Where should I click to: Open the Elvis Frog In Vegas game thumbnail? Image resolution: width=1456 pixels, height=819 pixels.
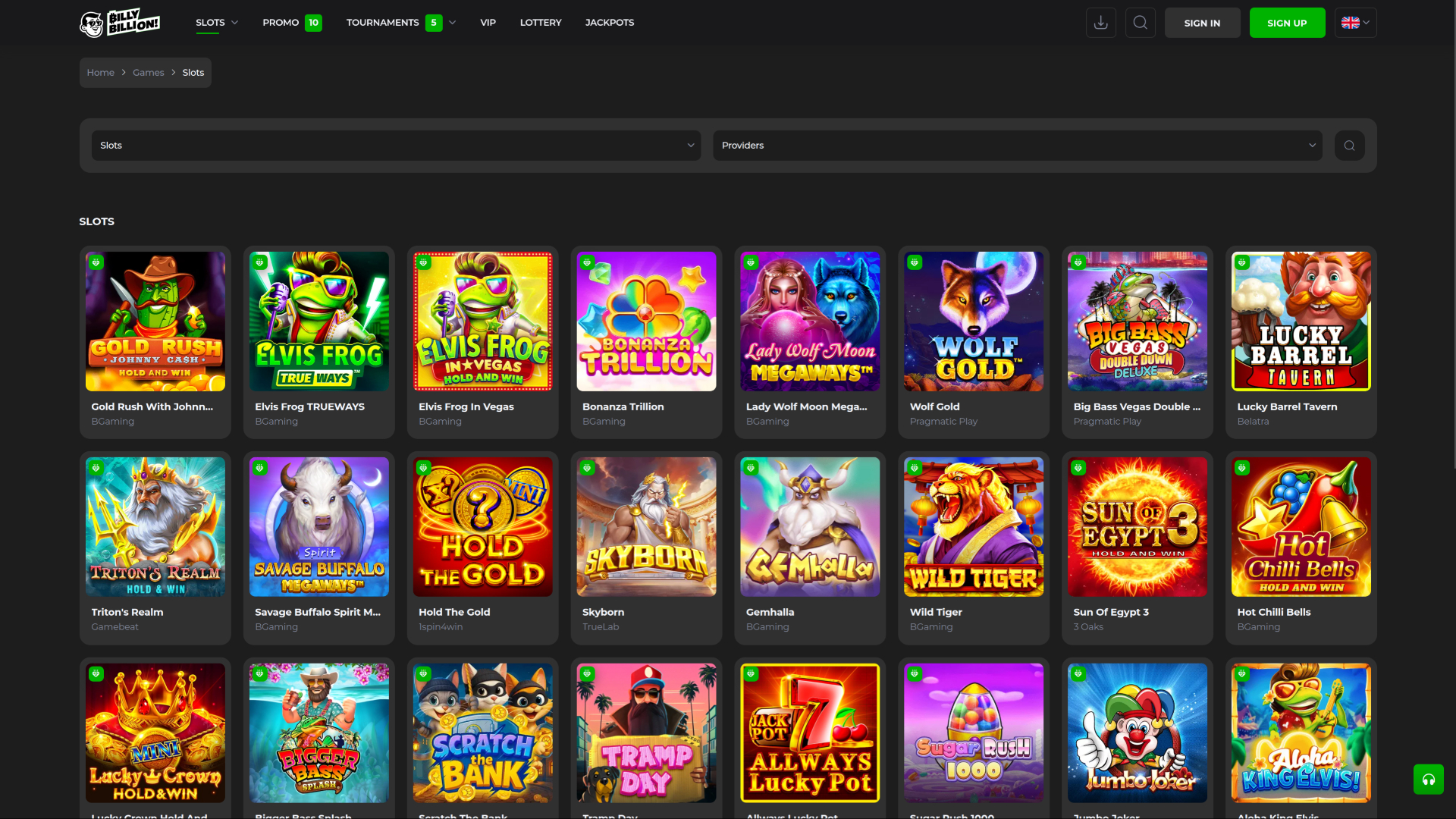(x=482, y=321)
